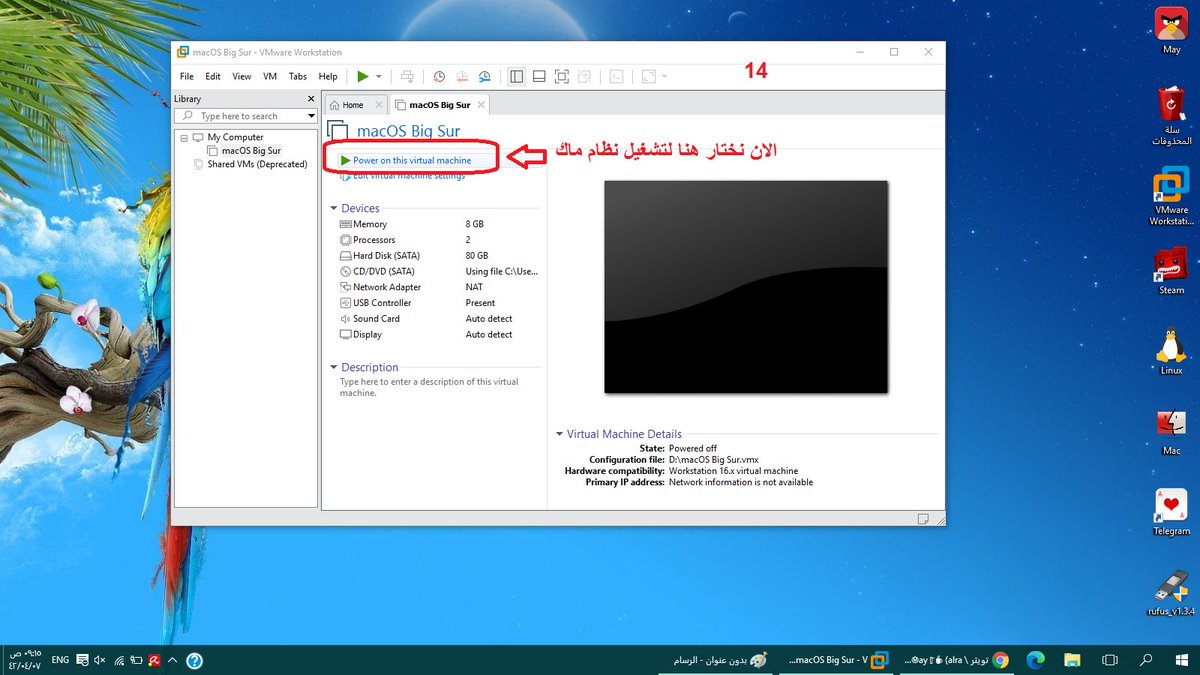The width and height of the screenshot is (1200, 675).
Task: Enter full screen mode from toolbar
Action: click(x=561, y=76)
